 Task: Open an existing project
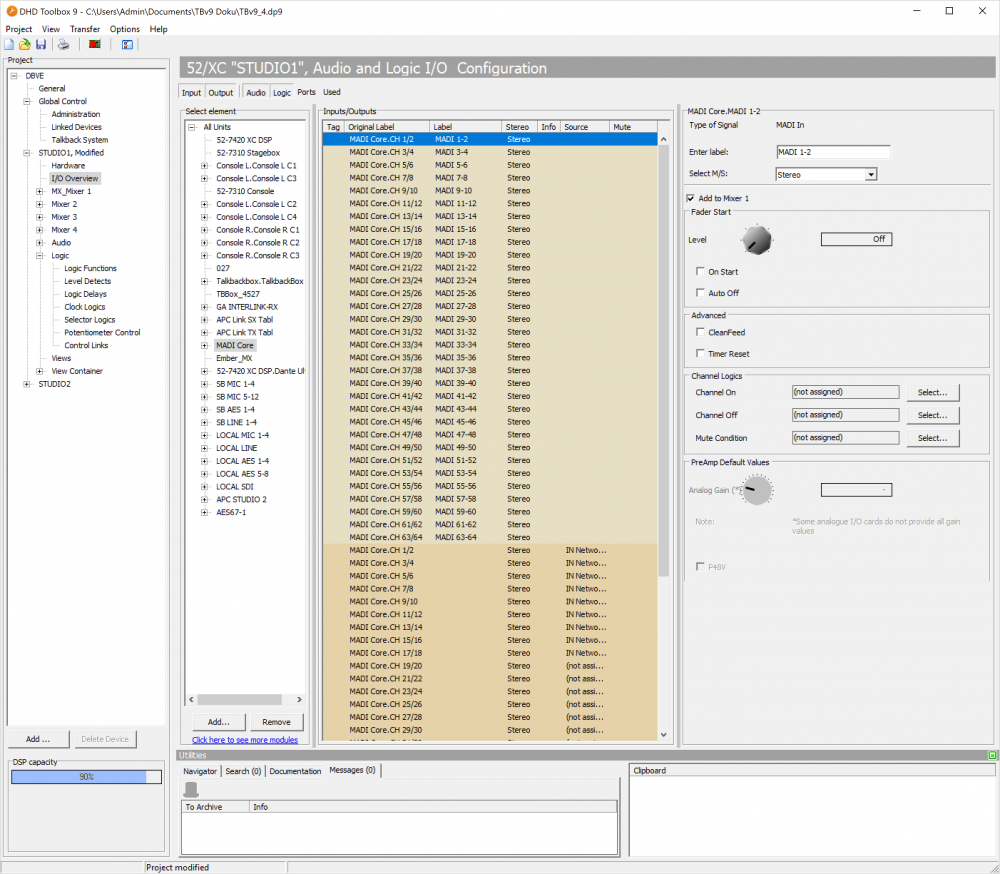click(x=24, y=44)
